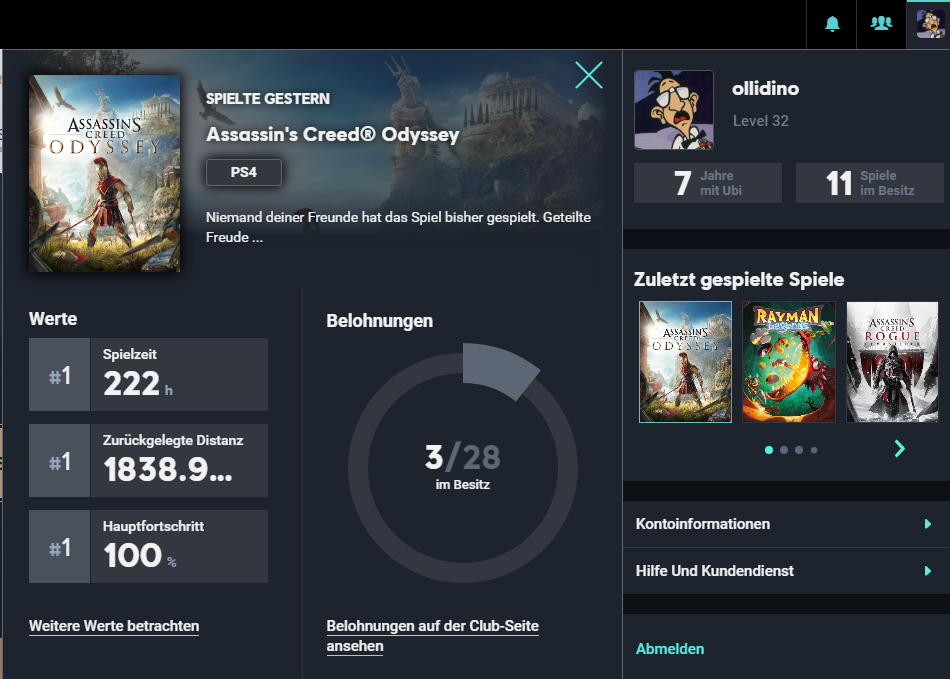Open Weitere Werte betrachten link
Image resolution: width=950 pixels, height=679 pixels.
pos(114,626)
